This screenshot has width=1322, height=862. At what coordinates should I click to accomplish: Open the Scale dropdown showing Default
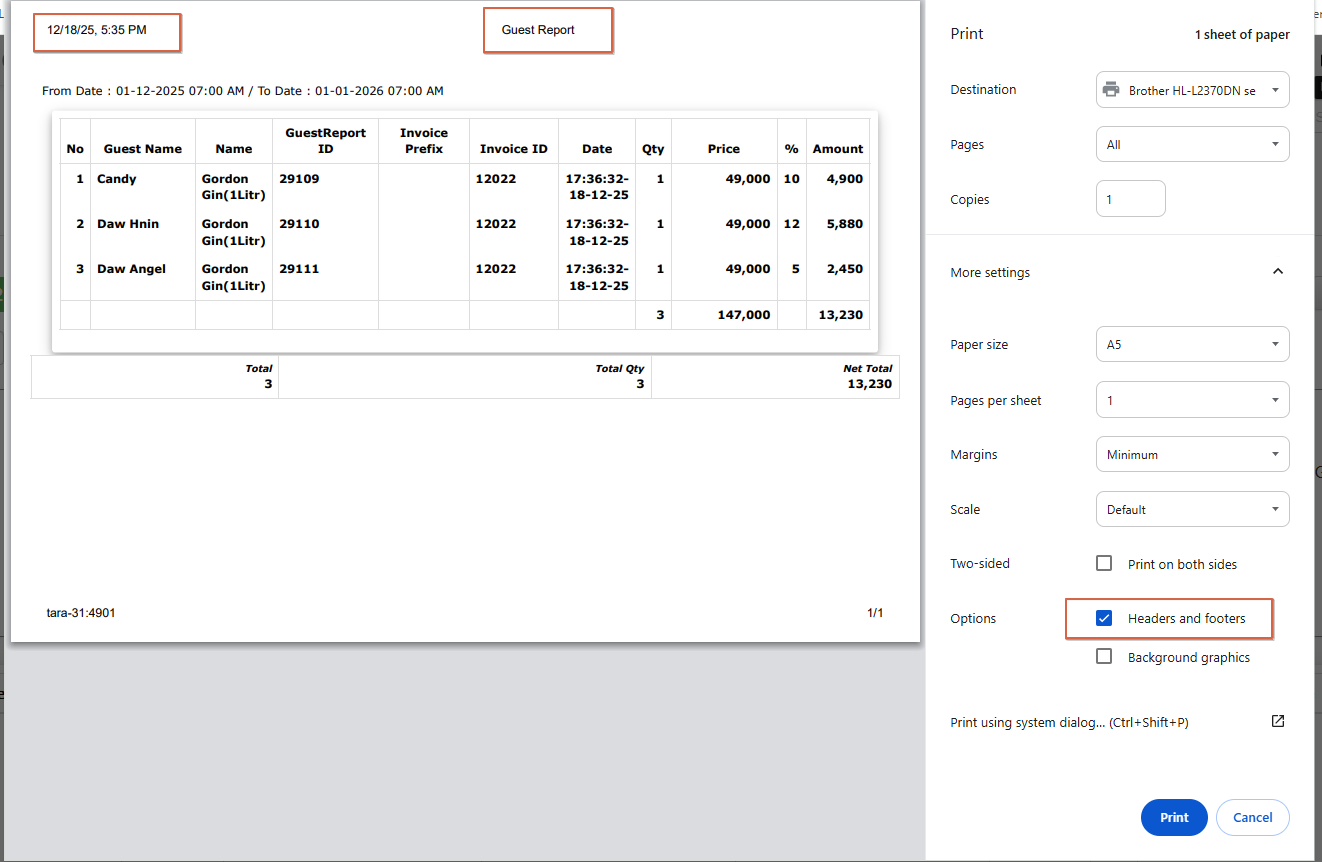point(1192,509)
